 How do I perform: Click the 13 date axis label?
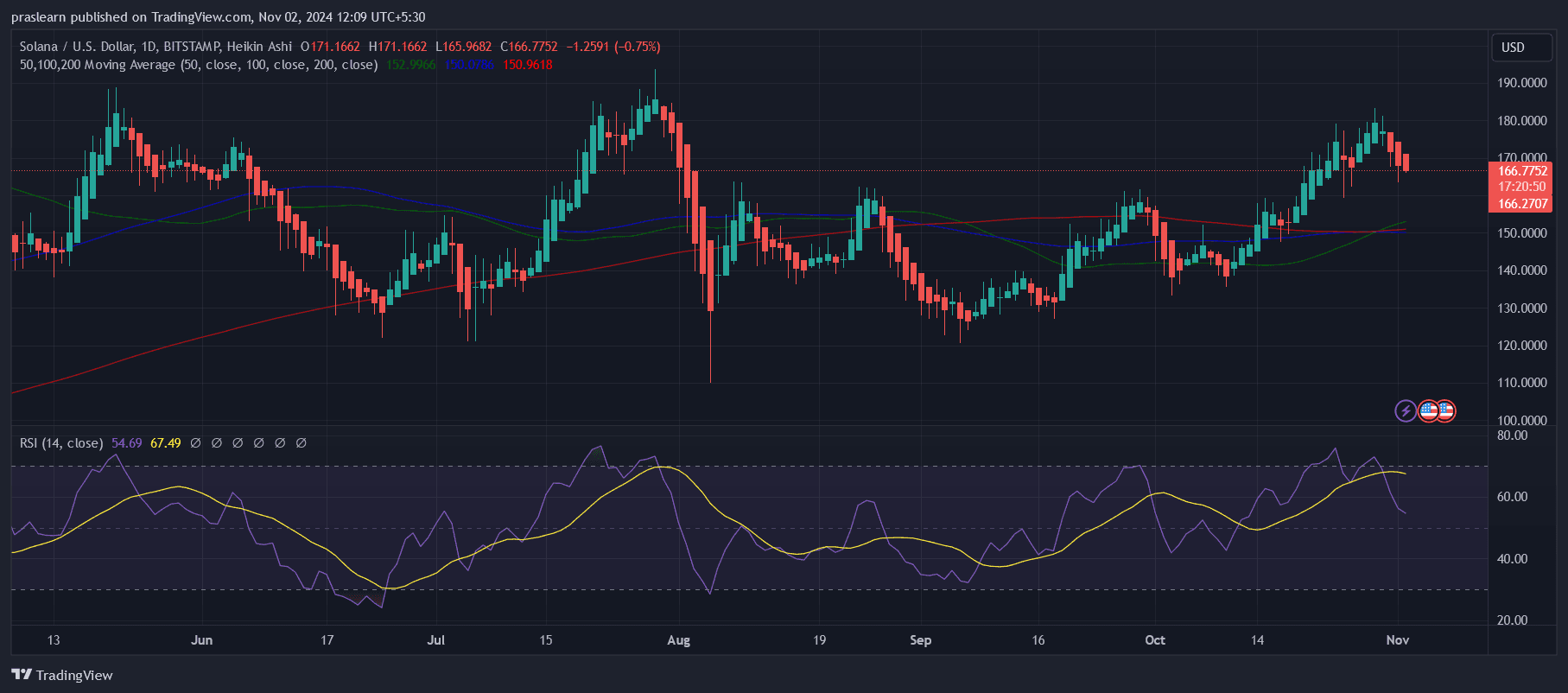[54, 640]
